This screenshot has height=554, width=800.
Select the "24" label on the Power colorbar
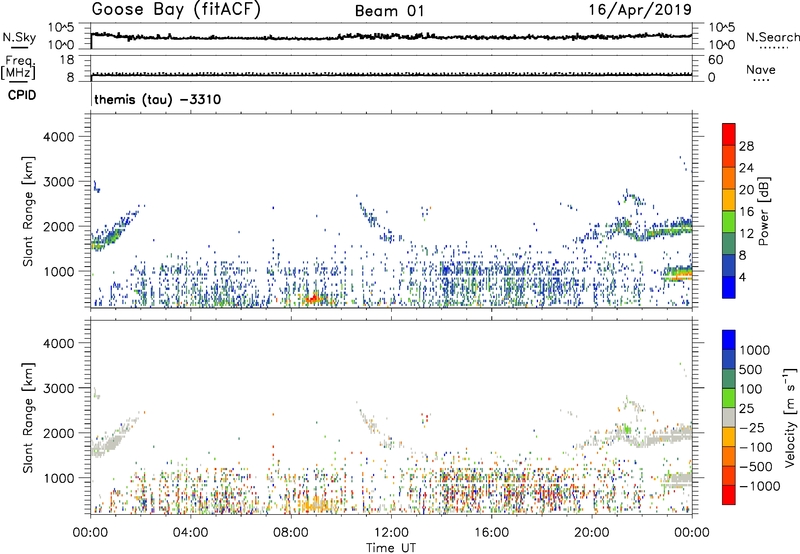[746, 168]
